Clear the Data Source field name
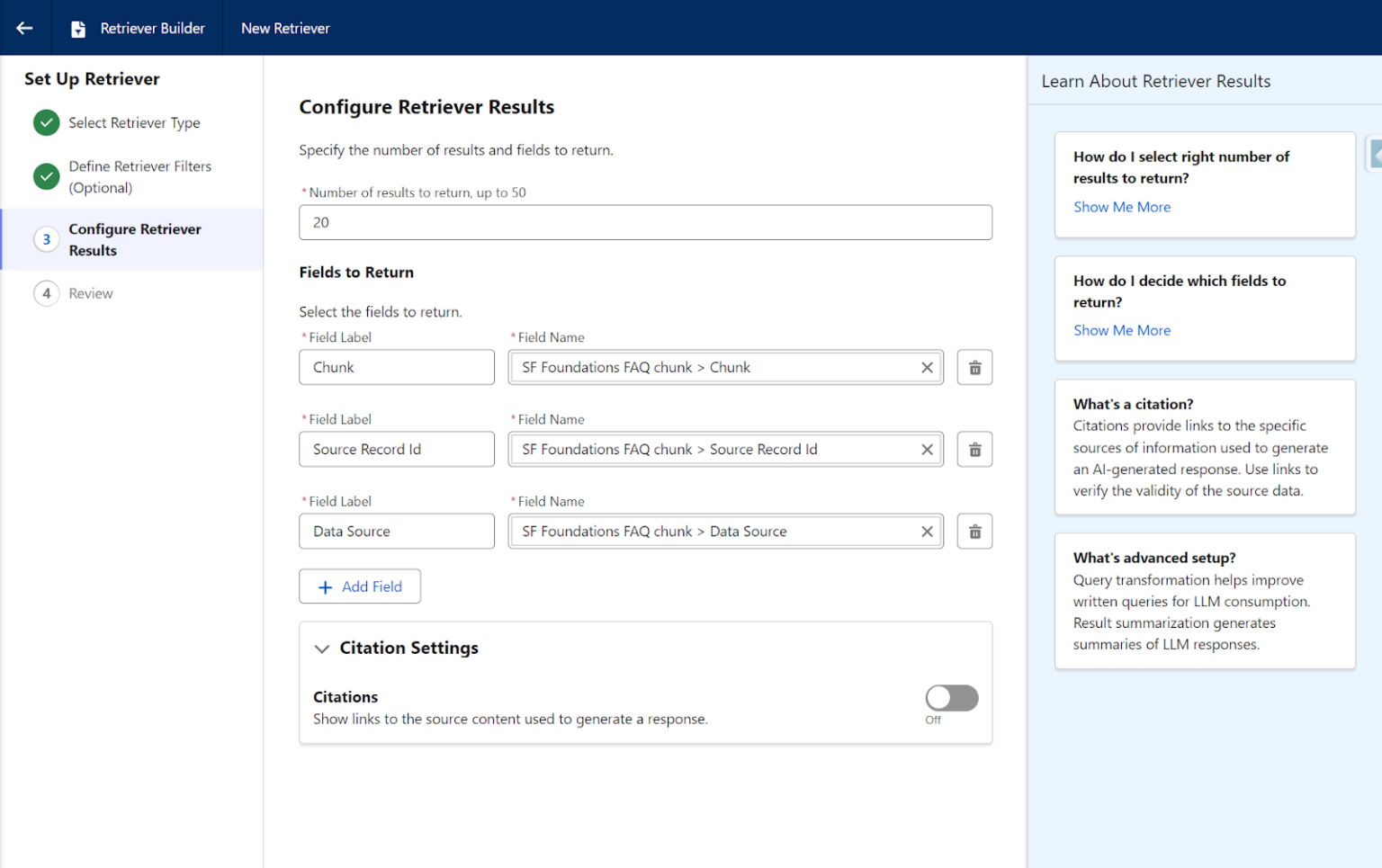This screenshot has height=868, width=1382. [x=927, y=532]
